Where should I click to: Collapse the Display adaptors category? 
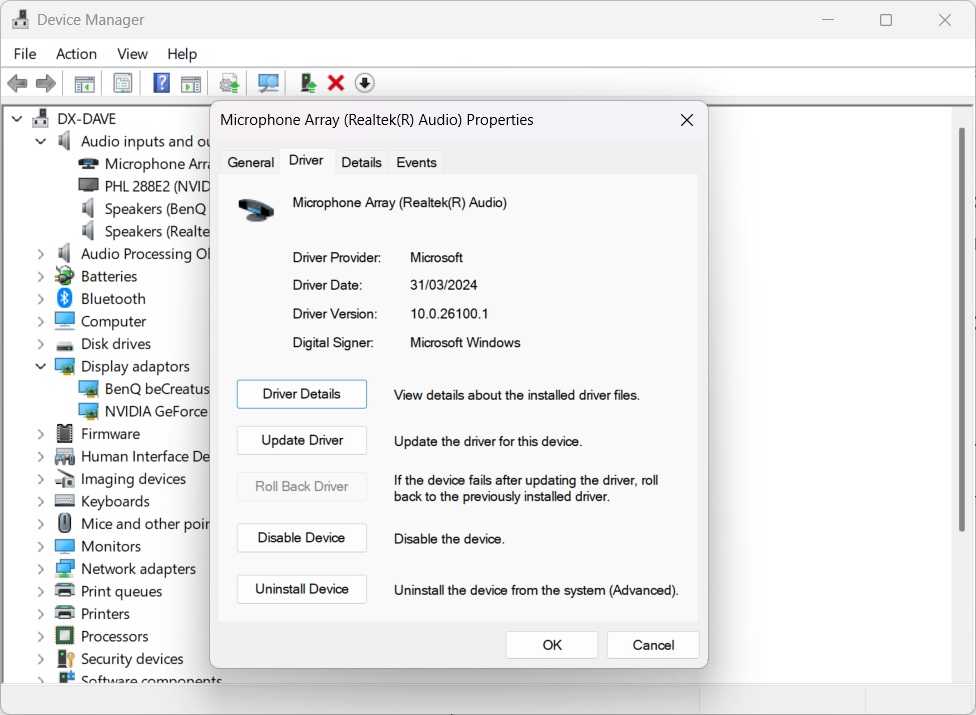(41, 367)
